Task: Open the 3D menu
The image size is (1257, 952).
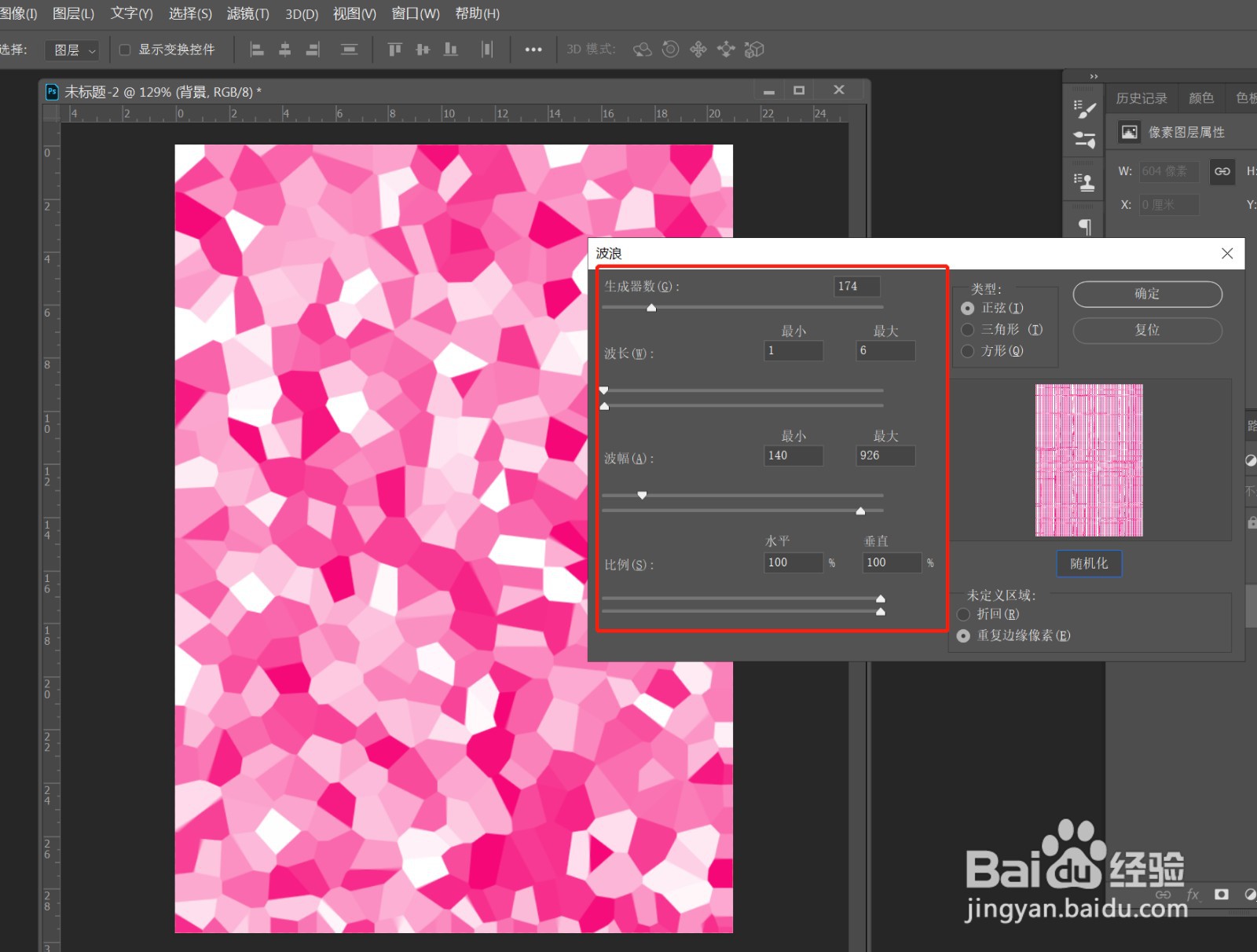Action: click(302, 13)
